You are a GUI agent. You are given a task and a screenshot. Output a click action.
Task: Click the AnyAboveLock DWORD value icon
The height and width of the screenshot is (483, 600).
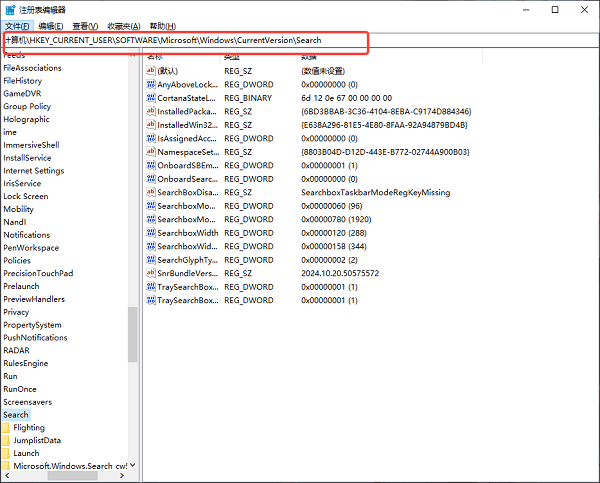[151, 84]
